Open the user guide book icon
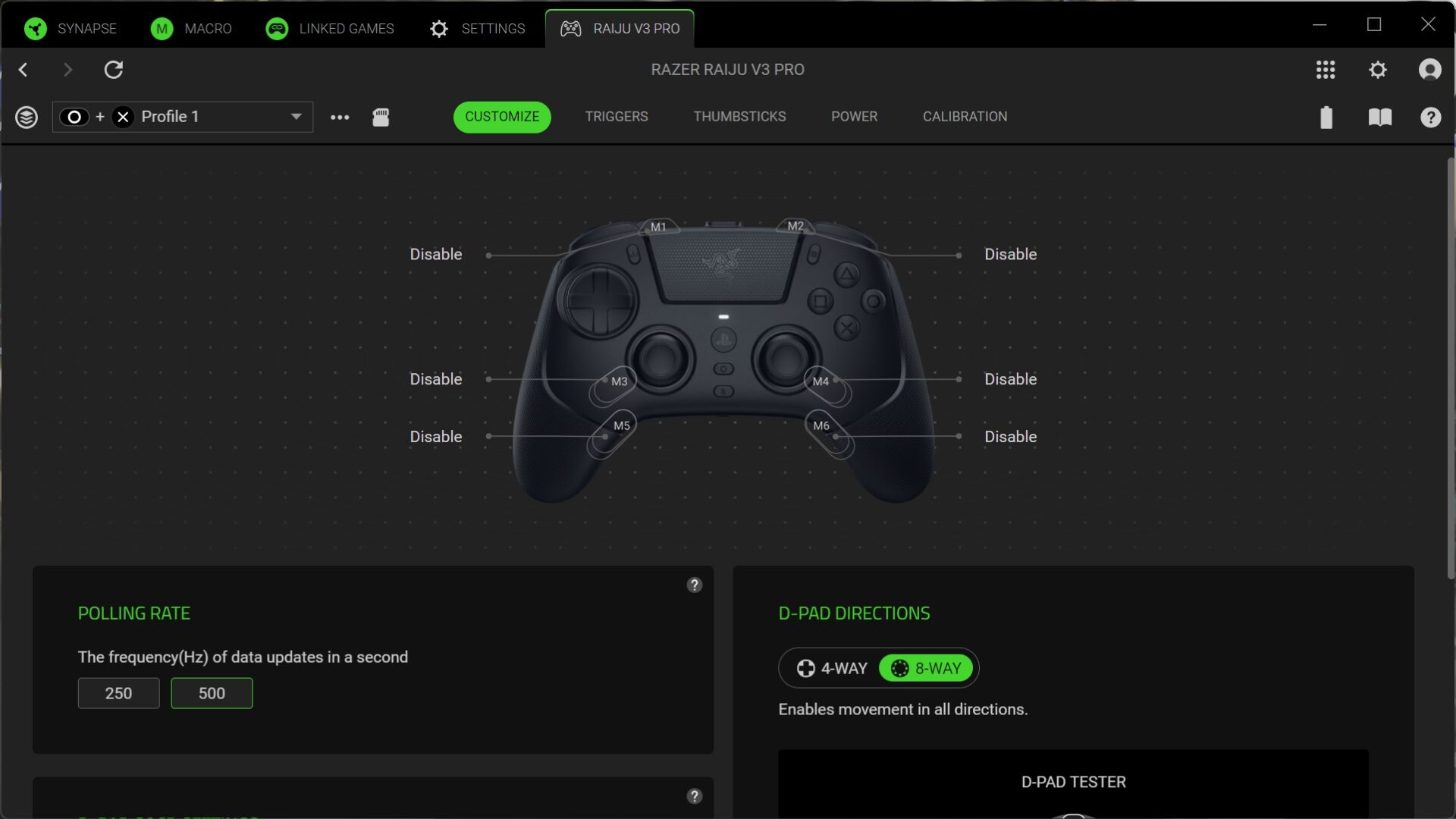1456x819 pixels. click(1379, 117)
